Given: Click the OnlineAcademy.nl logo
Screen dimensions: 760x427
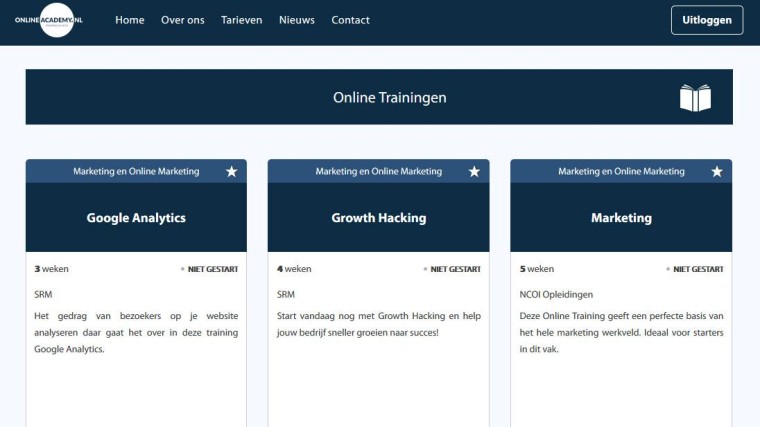Looking at the screenshot, I should click(x=49, y=20).
